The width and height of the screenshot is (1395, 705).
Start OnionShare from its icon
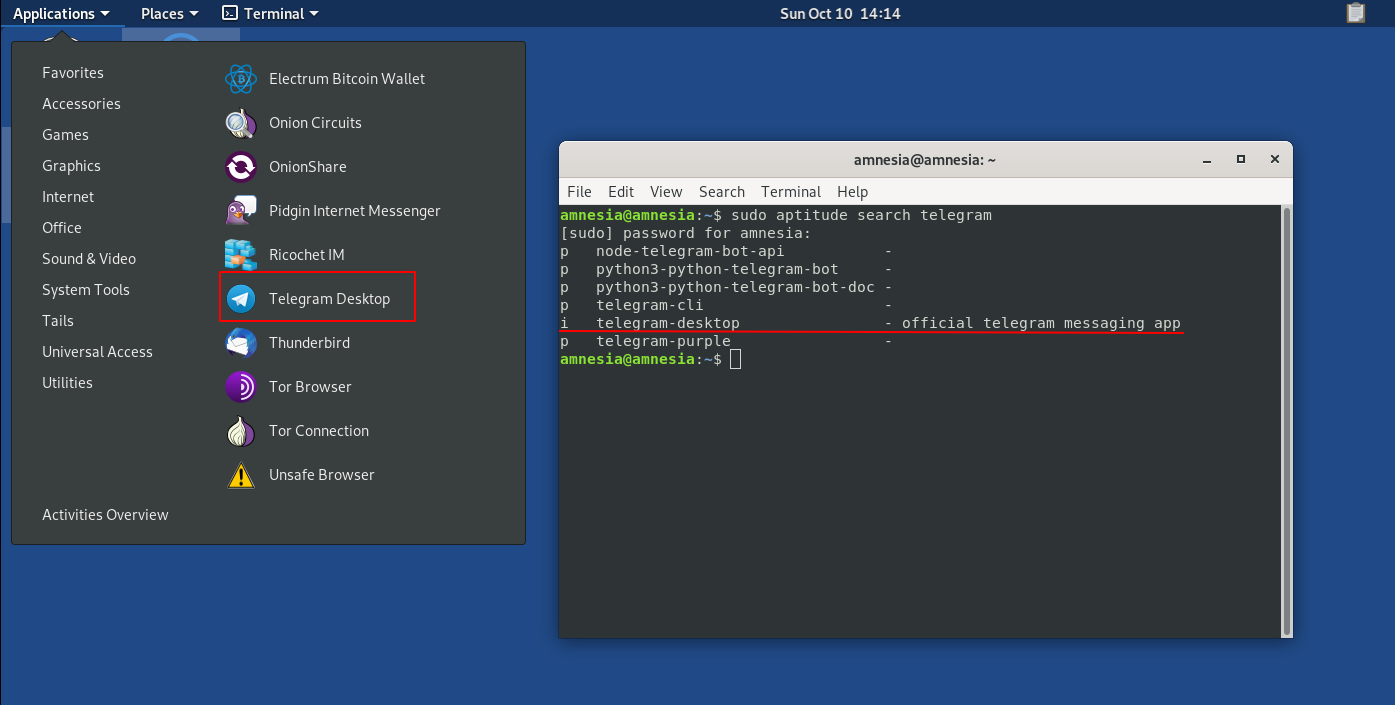coord(241,167)
